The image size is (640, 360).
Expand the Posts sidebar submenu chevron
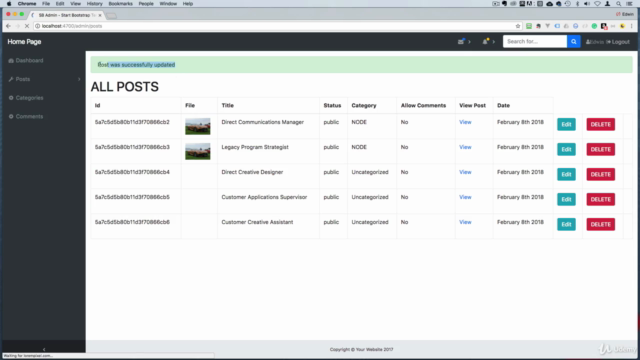(79, 79)
